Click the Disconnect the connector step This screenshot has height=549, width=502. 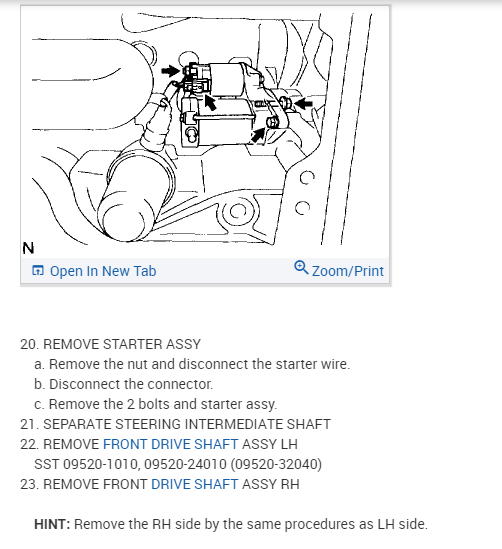124,384
